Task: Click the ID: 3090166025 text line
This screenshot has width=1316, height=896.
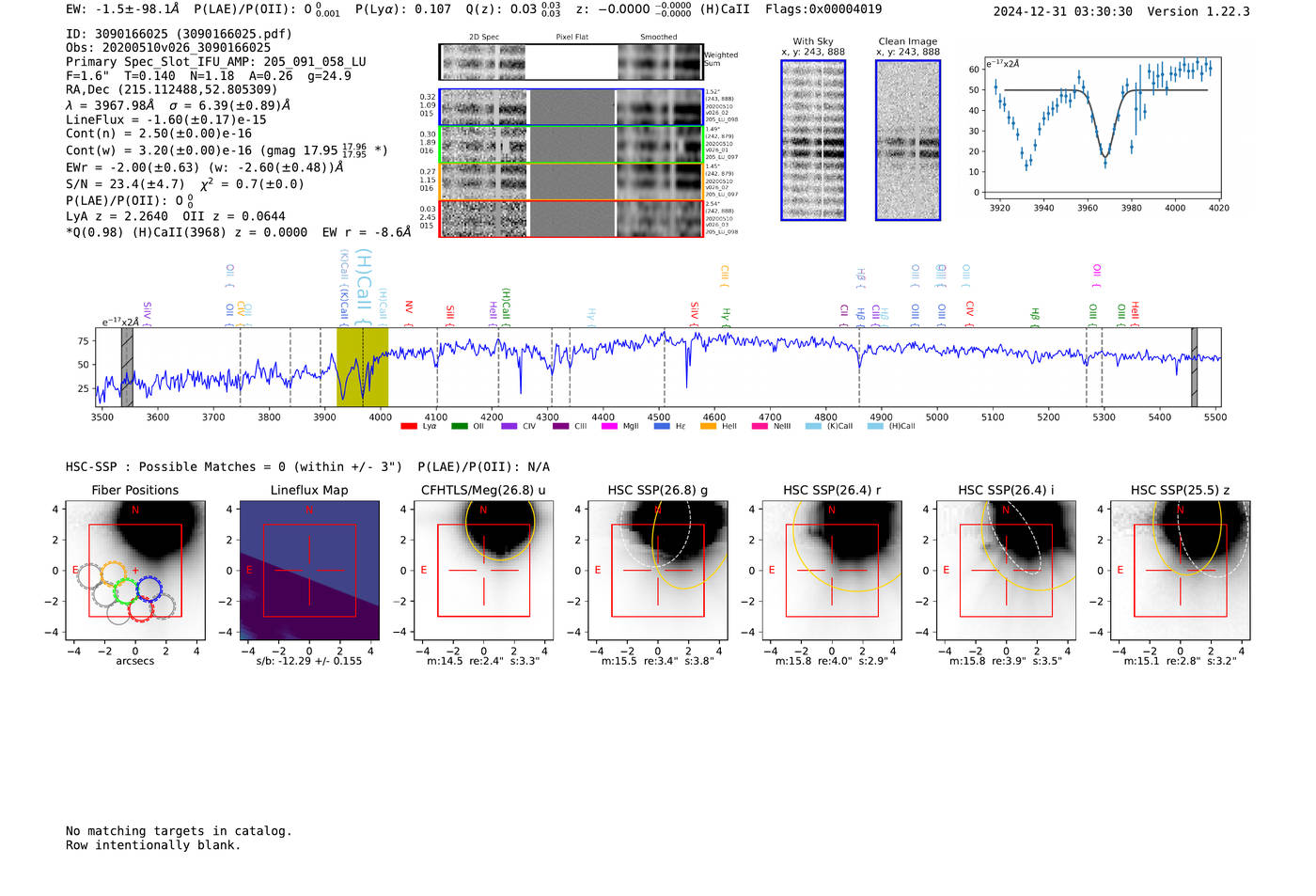Action: click(179, 34)
